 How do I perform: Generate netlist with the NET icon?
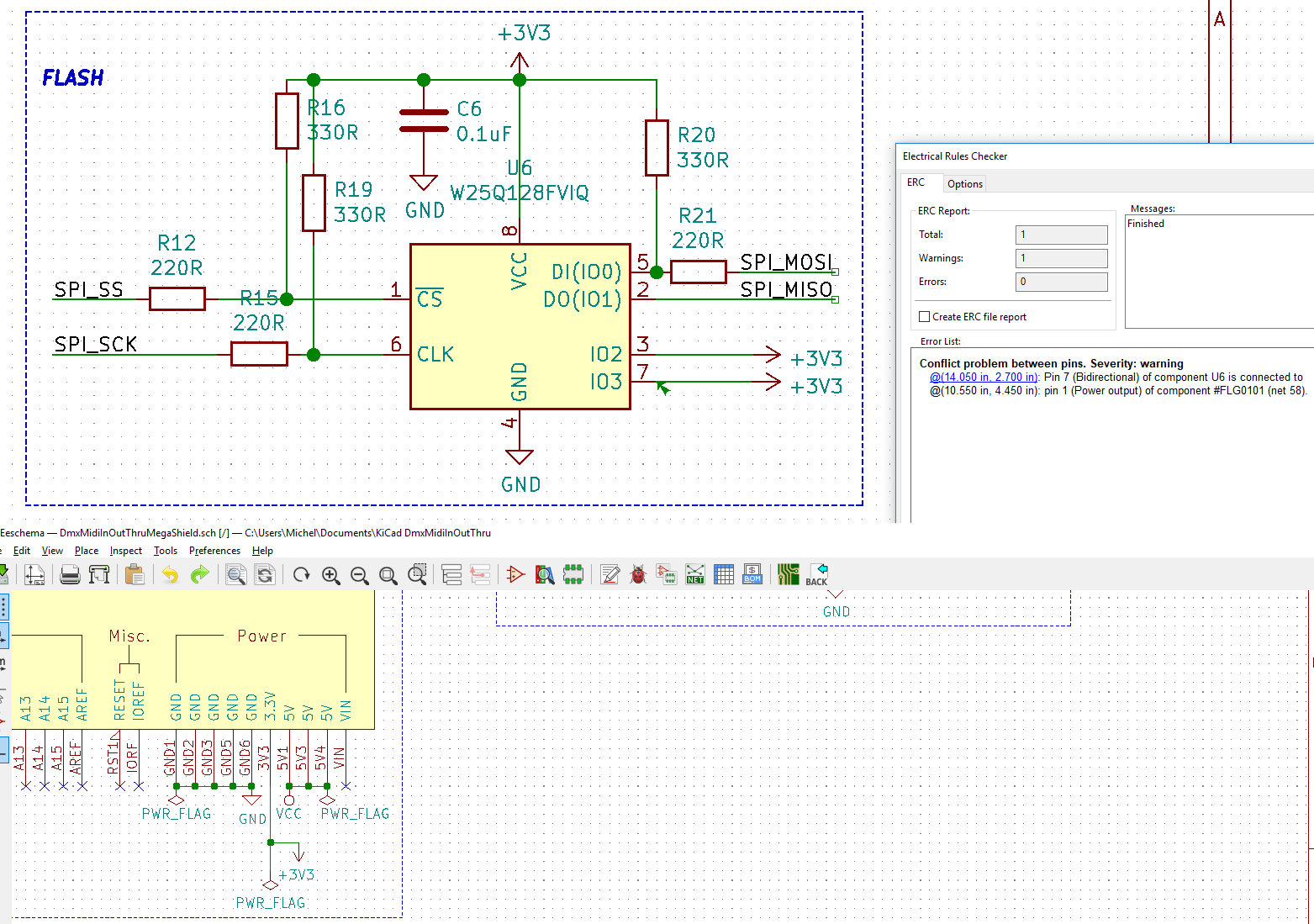[695, 575]
